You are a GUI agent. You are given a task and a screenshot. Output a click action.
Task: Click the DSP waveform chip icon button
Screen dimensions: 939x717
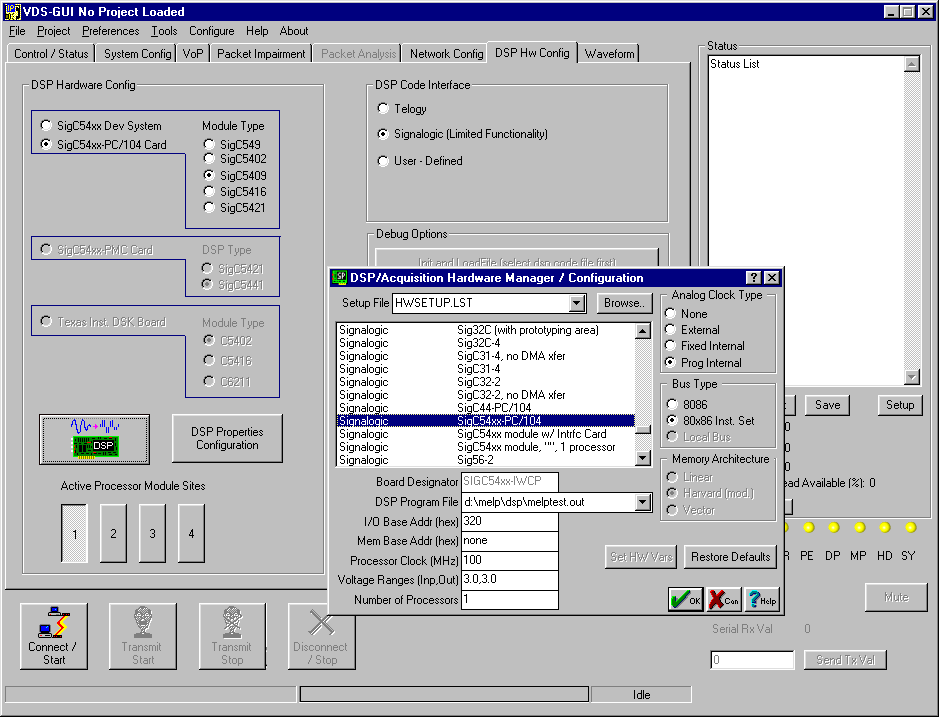tap(95, 438)
